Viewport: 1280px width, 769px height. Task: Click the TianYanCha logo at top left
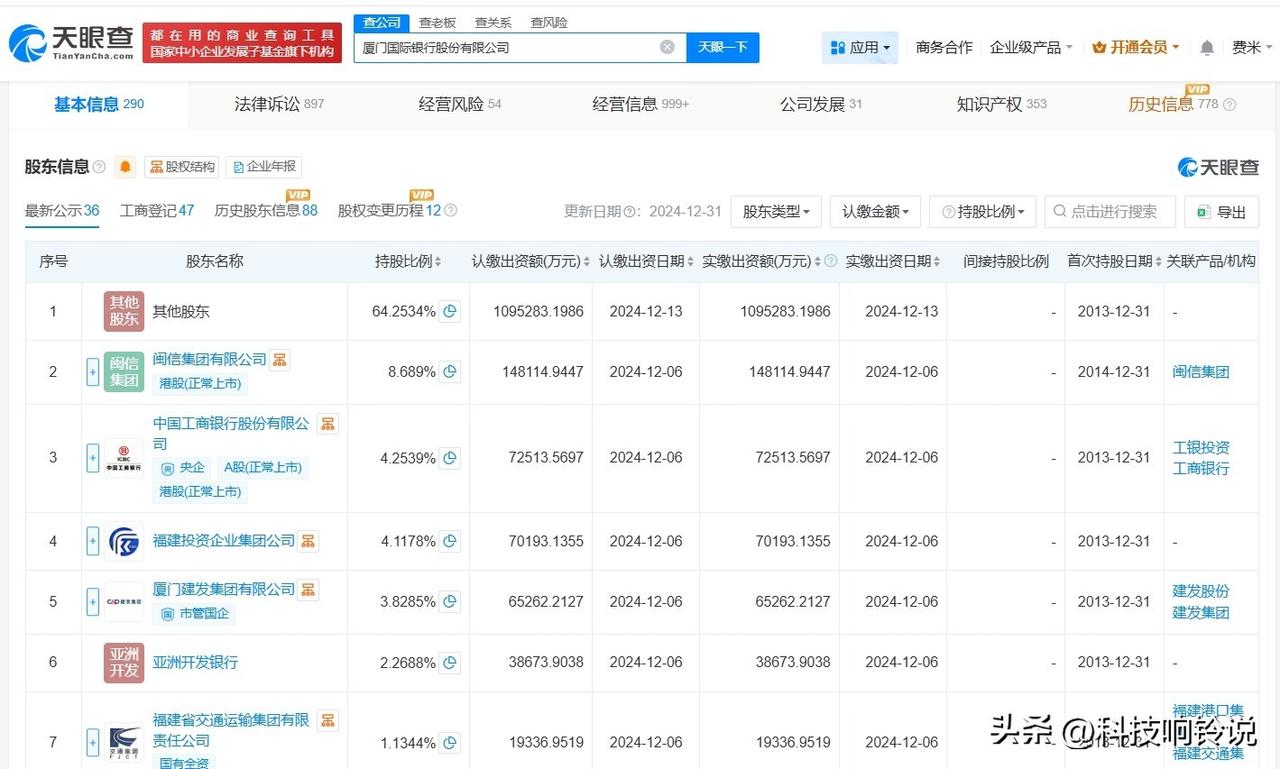pyautogui.click(x=71, y=43)
